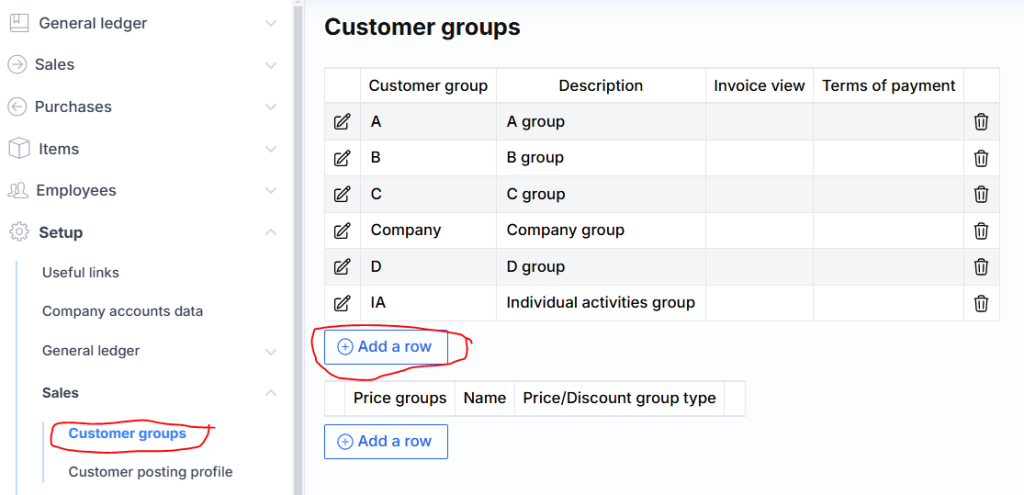Add a row to Price groups table
The image size is (1024, 495).
(385, 441)
